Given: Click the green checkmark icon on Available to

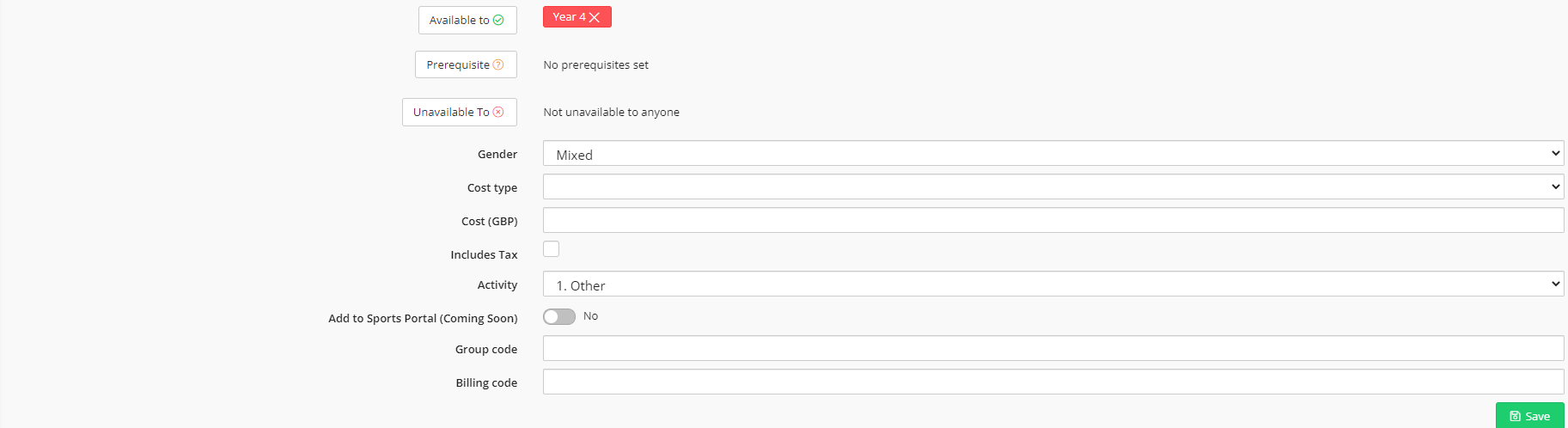Looking at the screenshot, I should [498, 20].
